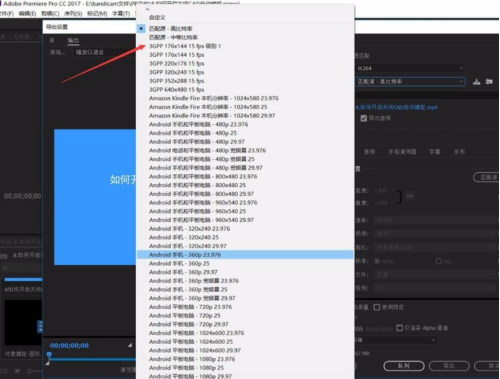Select the NTSC radio button
The height and width of the screenshot is (379, 500).
point(377,261)
